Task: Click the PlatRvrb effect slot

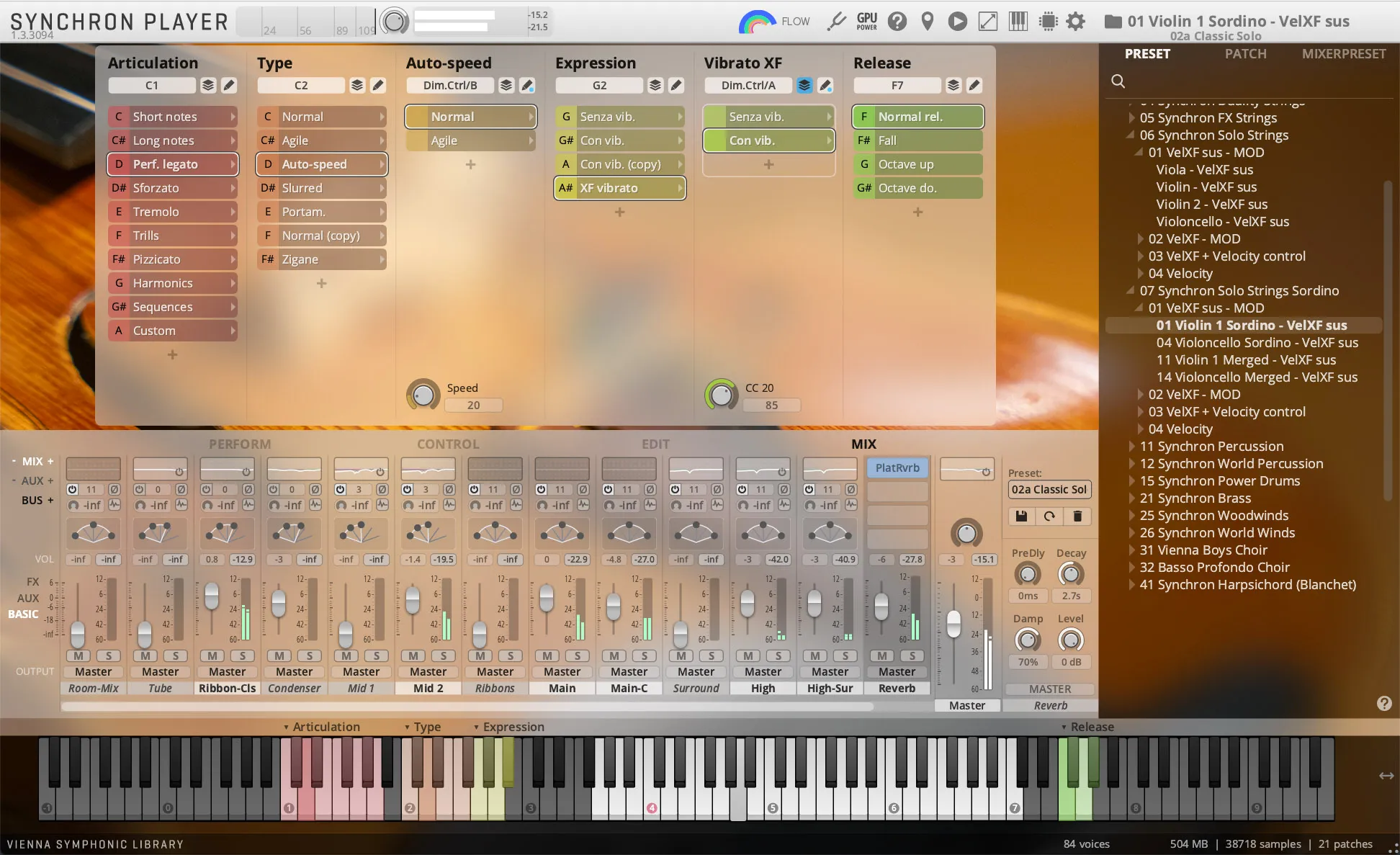Action: (x=897, y=468)
